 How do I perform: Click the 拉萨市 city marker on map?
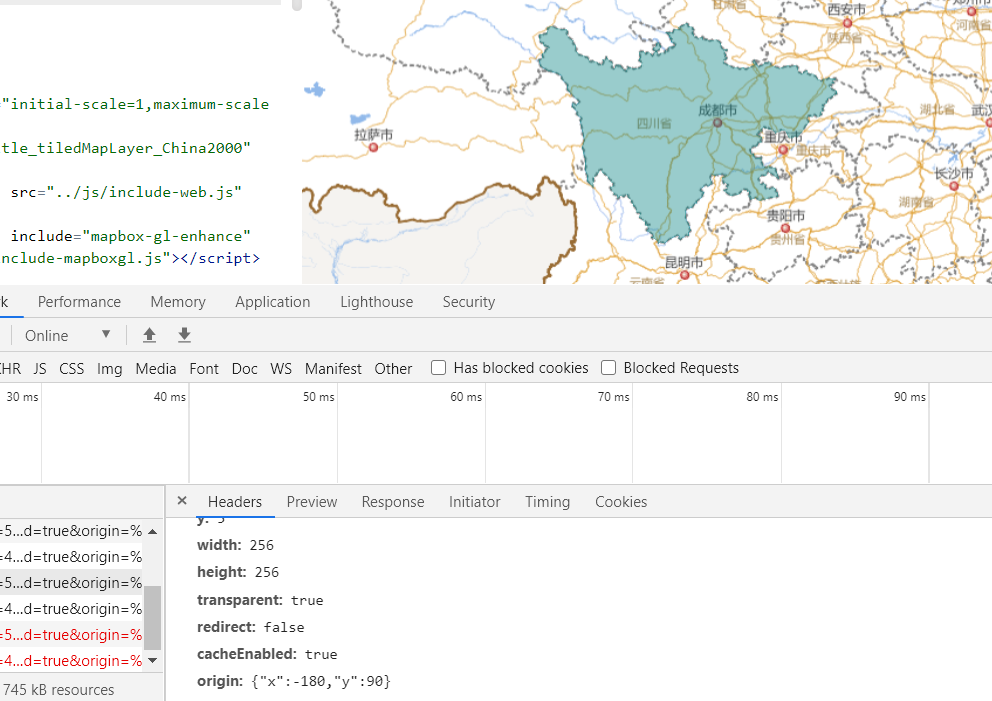click(x=373, y=147)
